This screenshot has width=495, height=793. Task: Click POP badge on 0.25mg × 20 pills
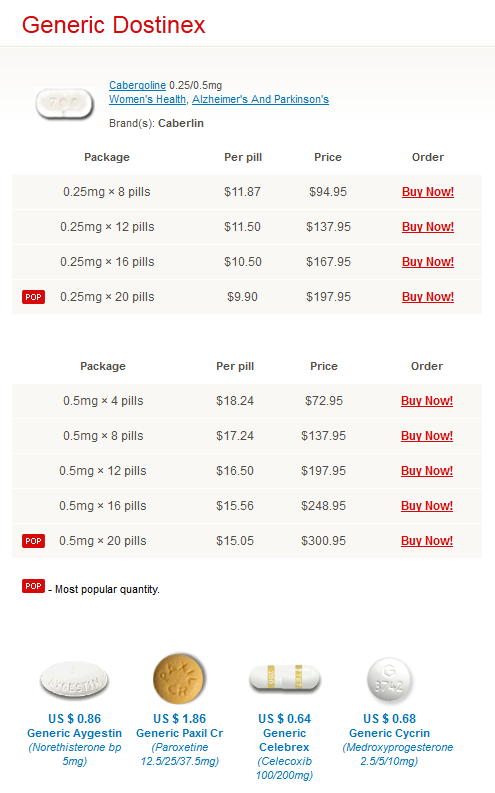tap(33, 297)
